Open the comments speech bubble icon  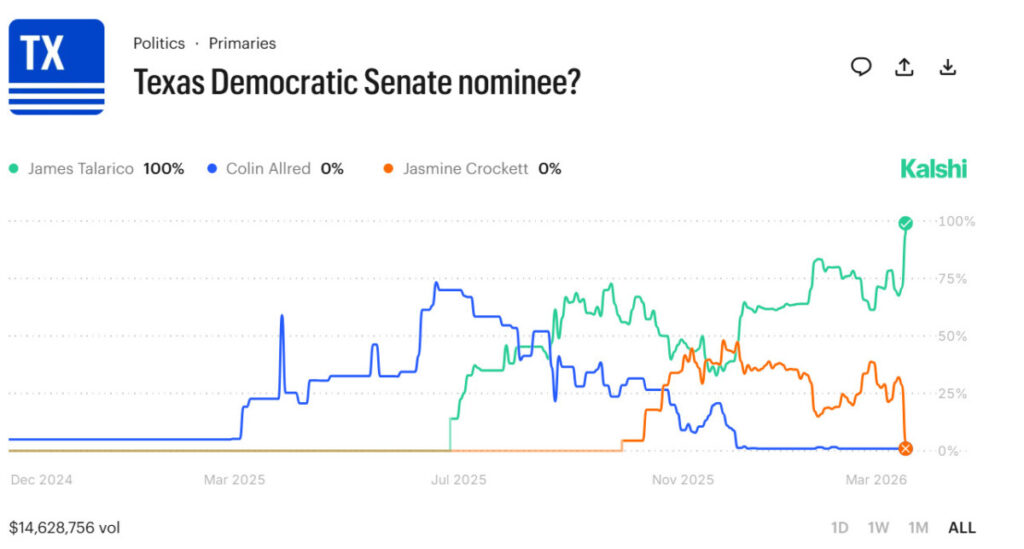(x=860, y=67)
